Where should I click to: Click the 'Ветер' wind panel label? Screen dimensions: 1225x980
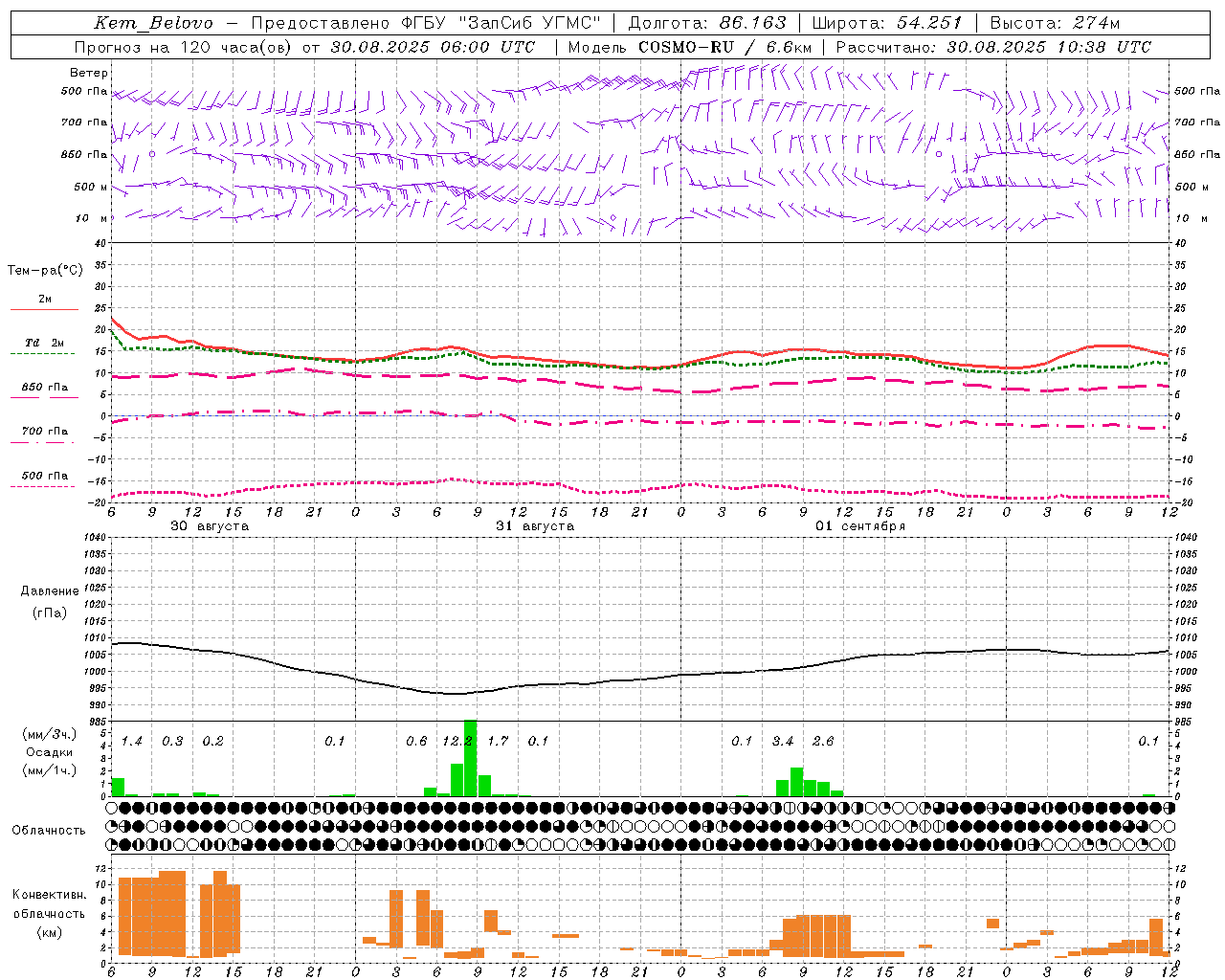[89, 73]
